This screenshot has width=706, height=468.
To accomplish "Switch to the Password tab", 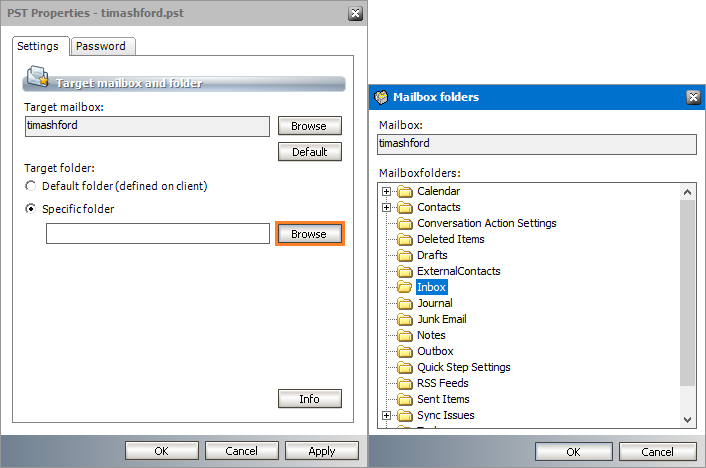I will tap(103, 46).
